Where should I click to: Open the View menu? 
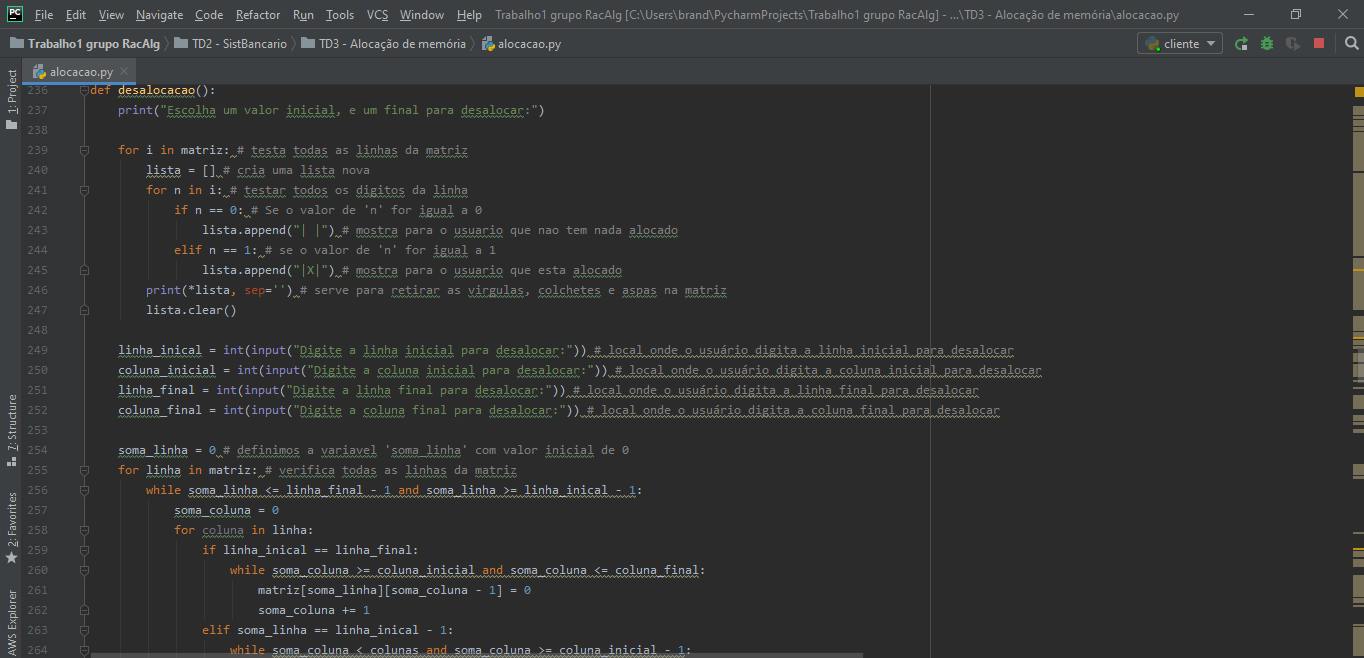point(111,15)
